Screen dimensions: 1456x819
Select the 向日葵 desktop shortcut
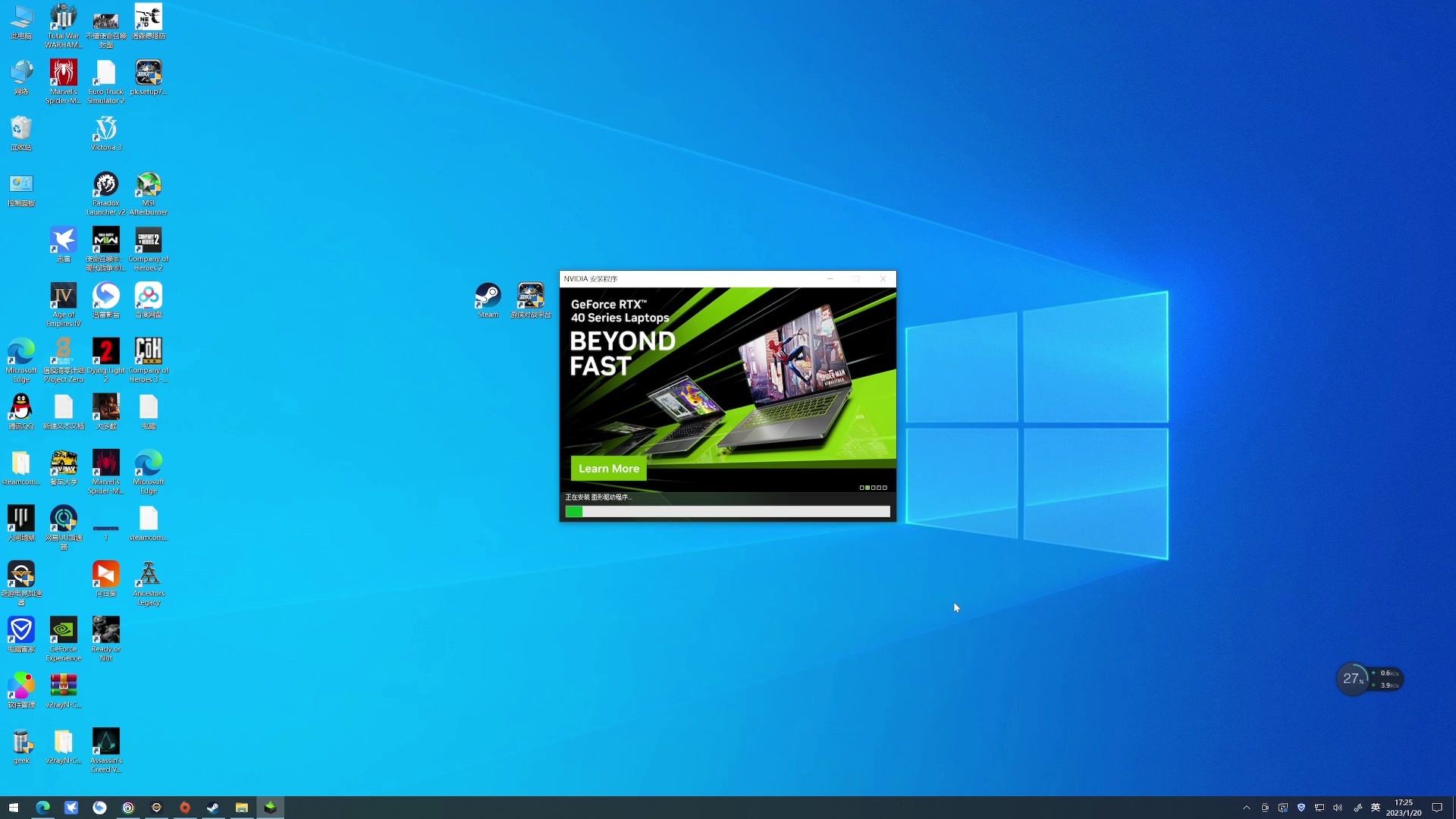point(106,579)
